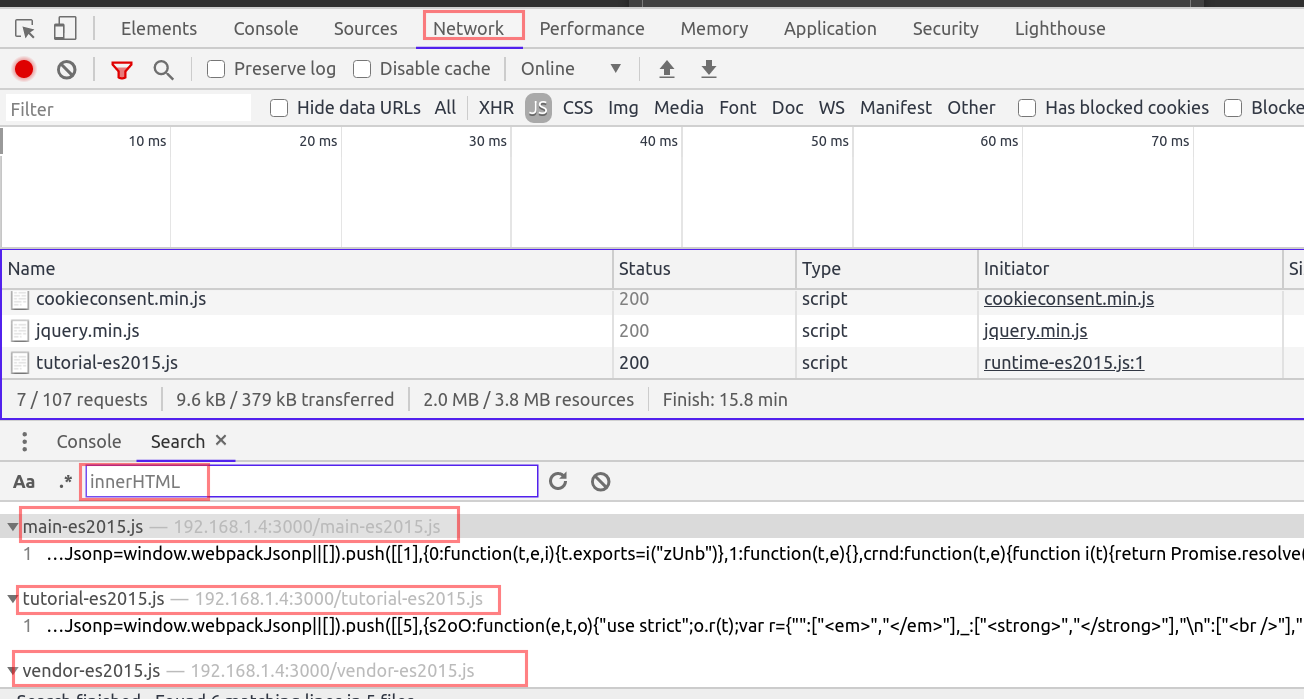Export HAR file with download arrow
Image resolution: width=1304 pixels, height=699 pixels.
click(709, 69)
